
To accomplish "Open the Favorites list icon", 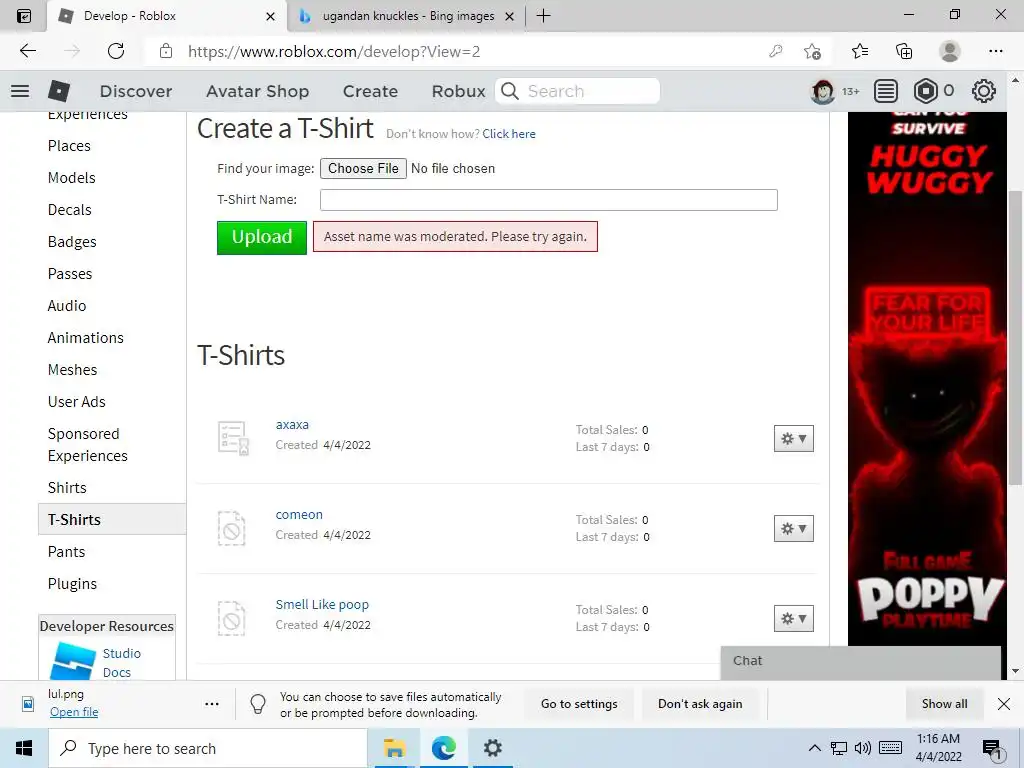I will point(860,51).
